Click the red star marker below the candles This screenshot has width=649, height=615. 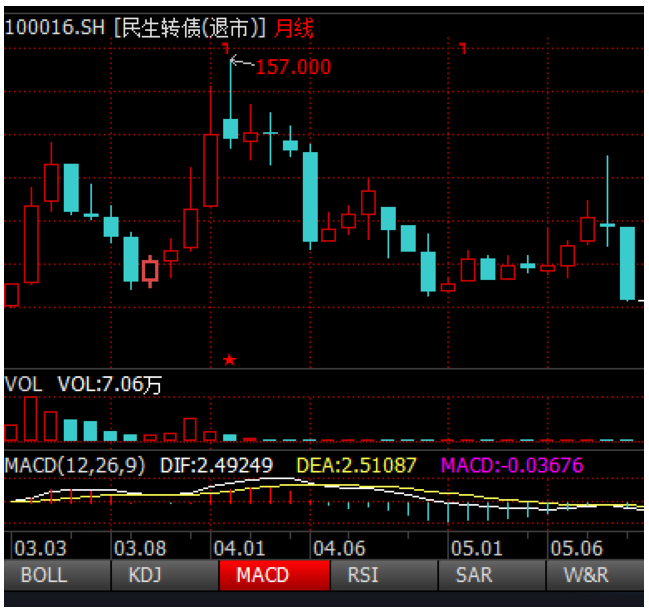[230, 360]
